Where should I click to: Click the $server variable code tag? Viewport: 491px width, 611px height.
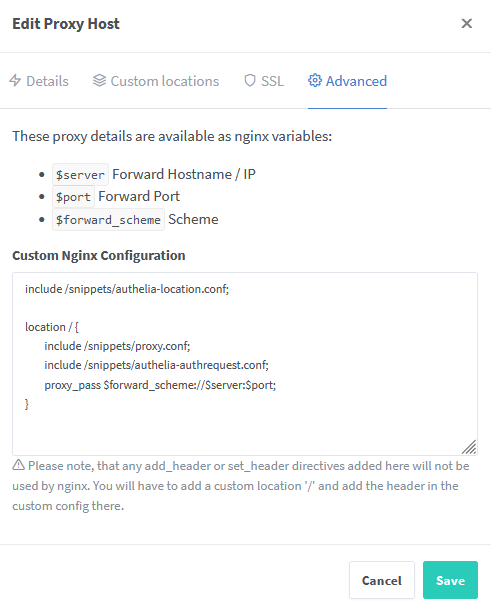click(80, 175)
